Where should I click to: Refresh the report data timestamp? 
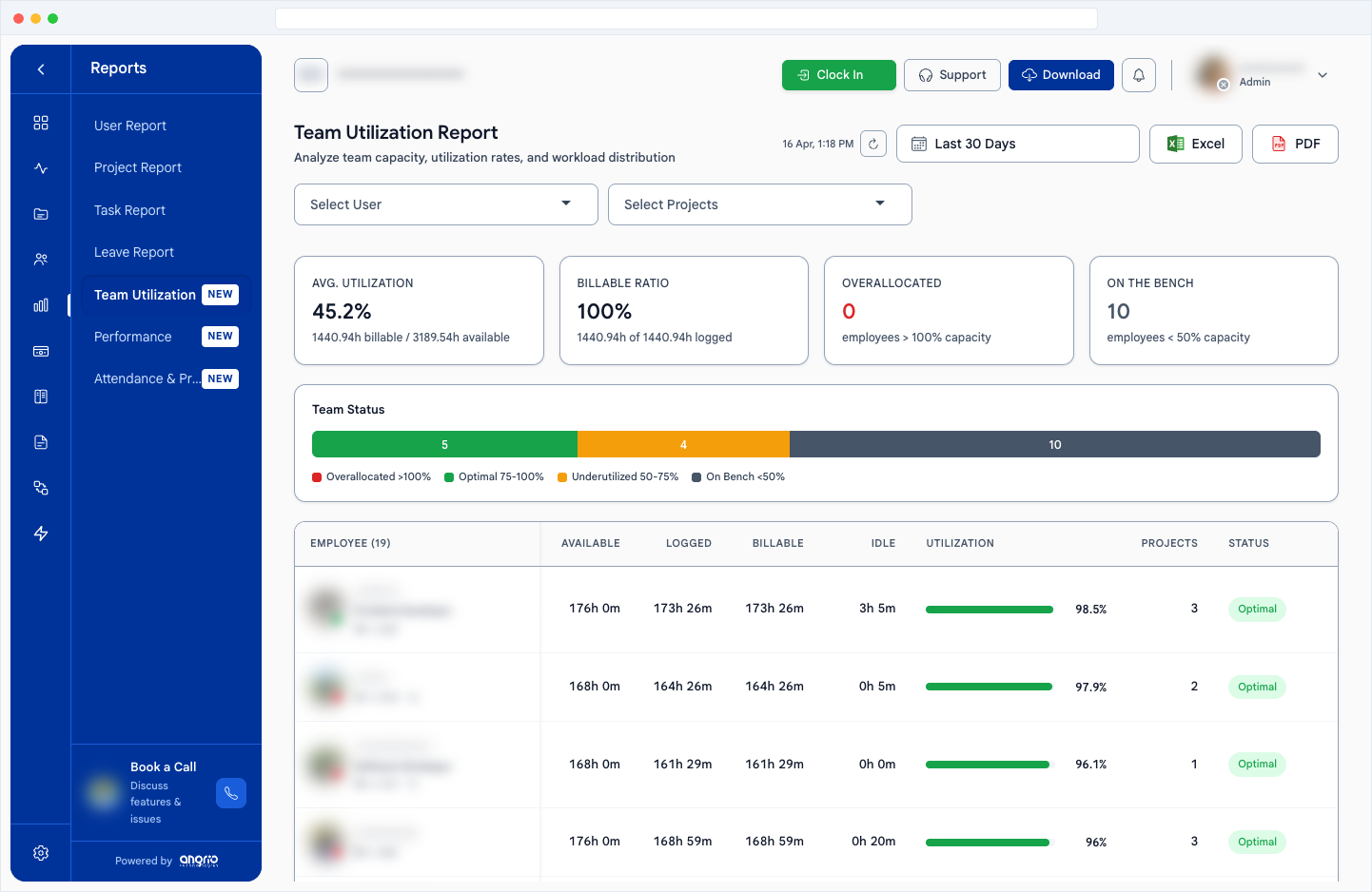pyautogui.click(x=872, y=144)
